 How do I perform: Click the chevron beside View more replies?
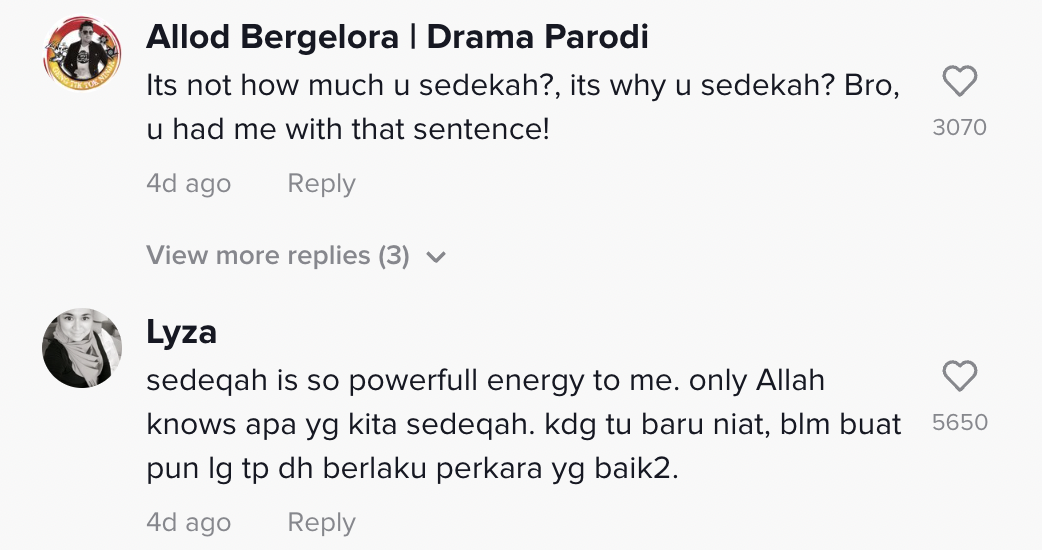point(435,257)
